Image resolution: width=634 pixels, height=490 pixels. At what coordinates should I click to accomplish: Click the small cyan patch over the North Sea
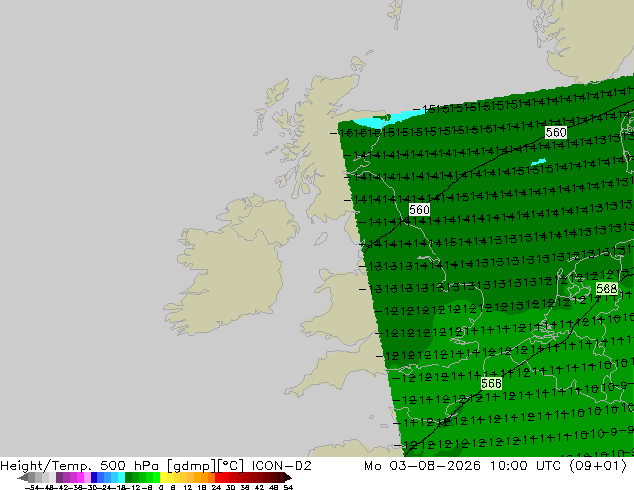point(538,162)
